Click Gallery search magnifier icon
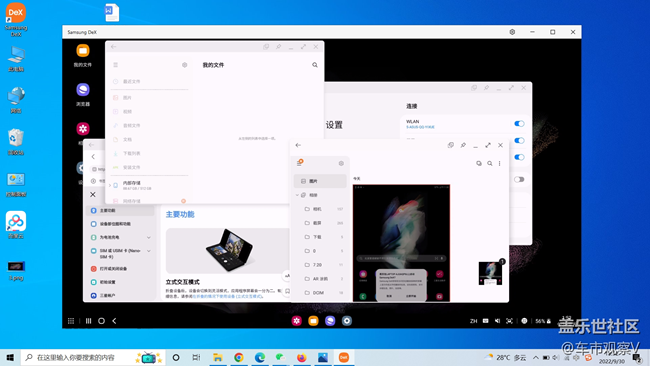 click(490, 163)
